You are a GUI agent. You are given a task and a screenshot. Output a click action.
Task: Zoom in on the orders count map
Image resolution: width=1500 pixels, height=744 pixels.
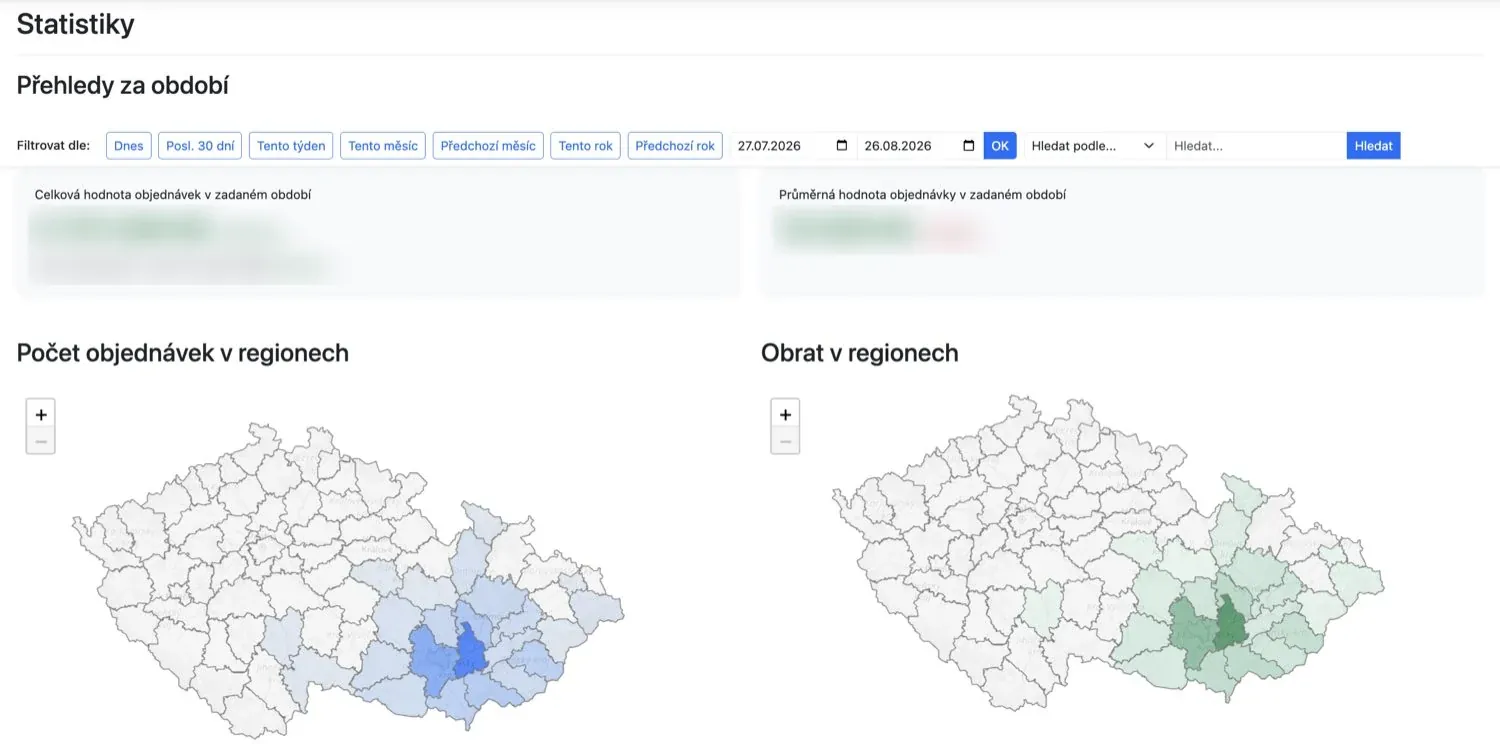(x=41, y=414)
